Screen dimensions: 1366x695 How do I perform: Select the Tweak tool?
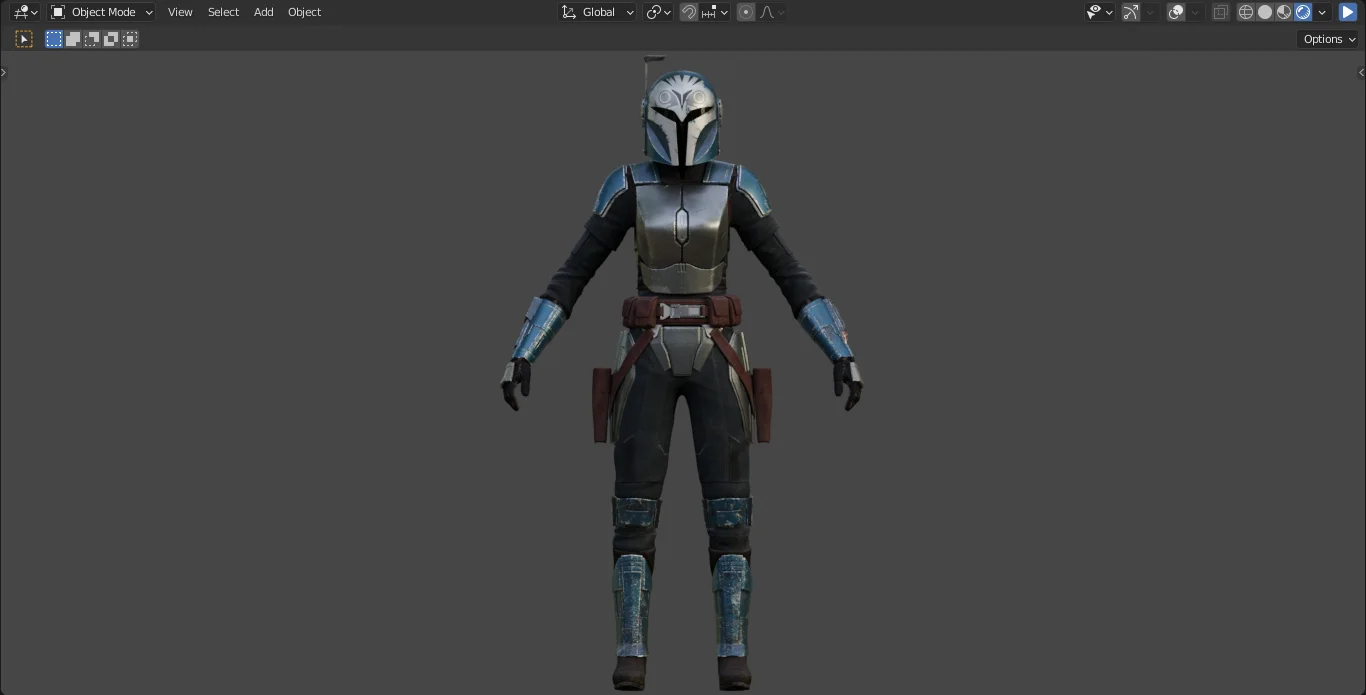[24, 38]
